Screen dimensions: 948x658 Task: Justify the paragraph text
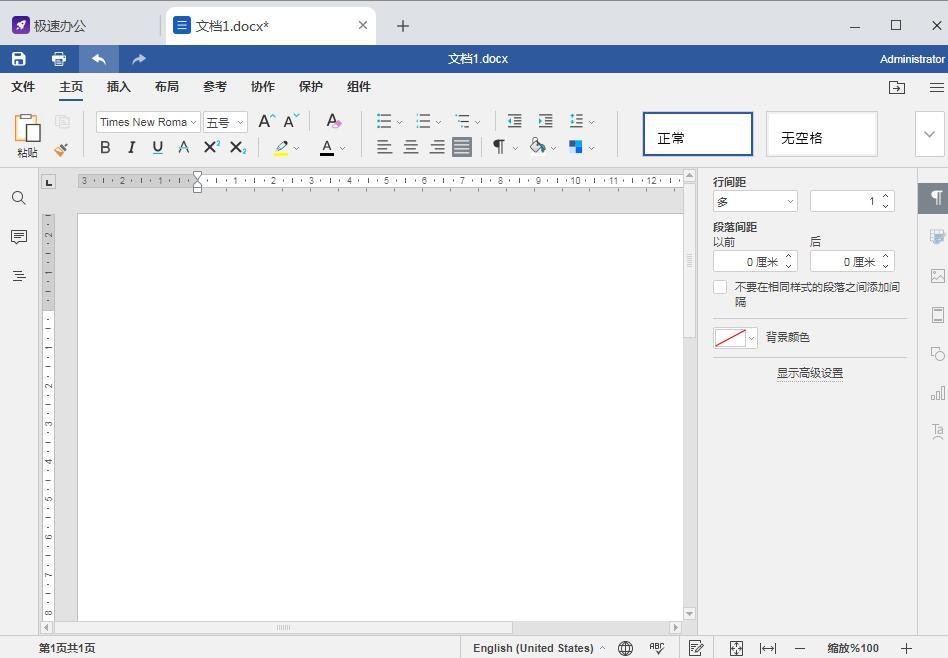pyautogui.click(x=462, y=147)
